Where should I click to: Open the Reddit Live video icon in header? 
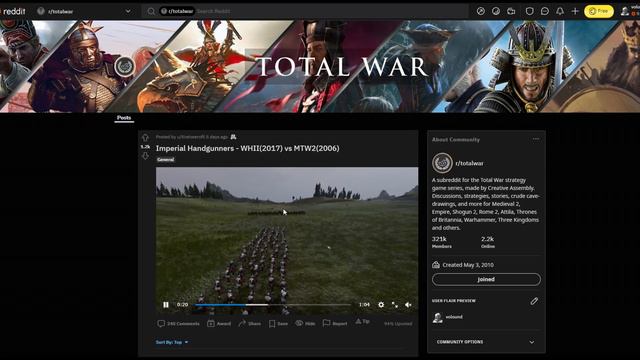click(x=511, y=11)
